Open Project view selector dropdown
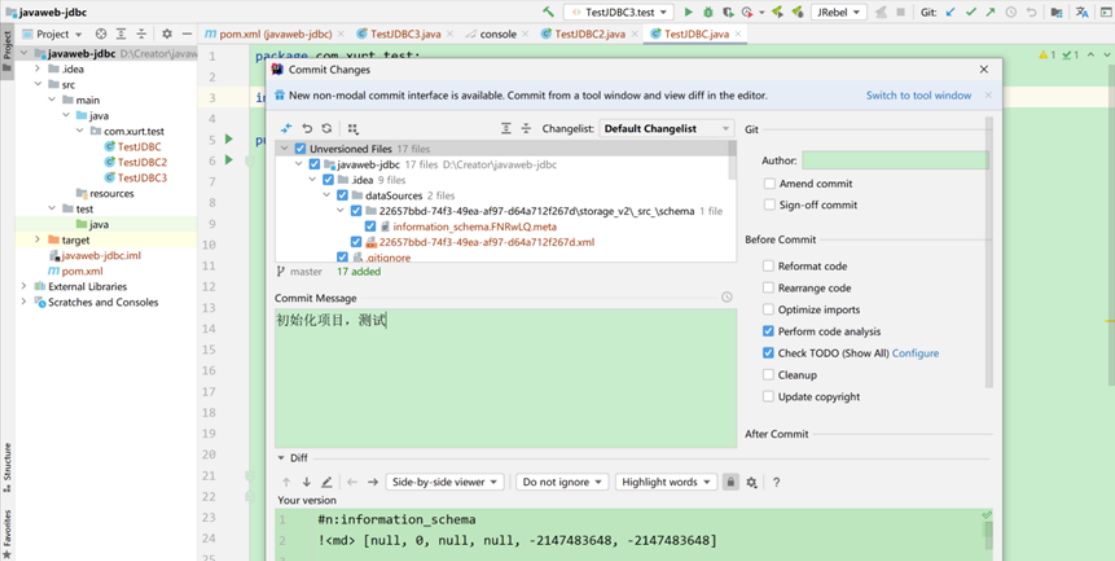The image size is (1115, 561). 52,34
